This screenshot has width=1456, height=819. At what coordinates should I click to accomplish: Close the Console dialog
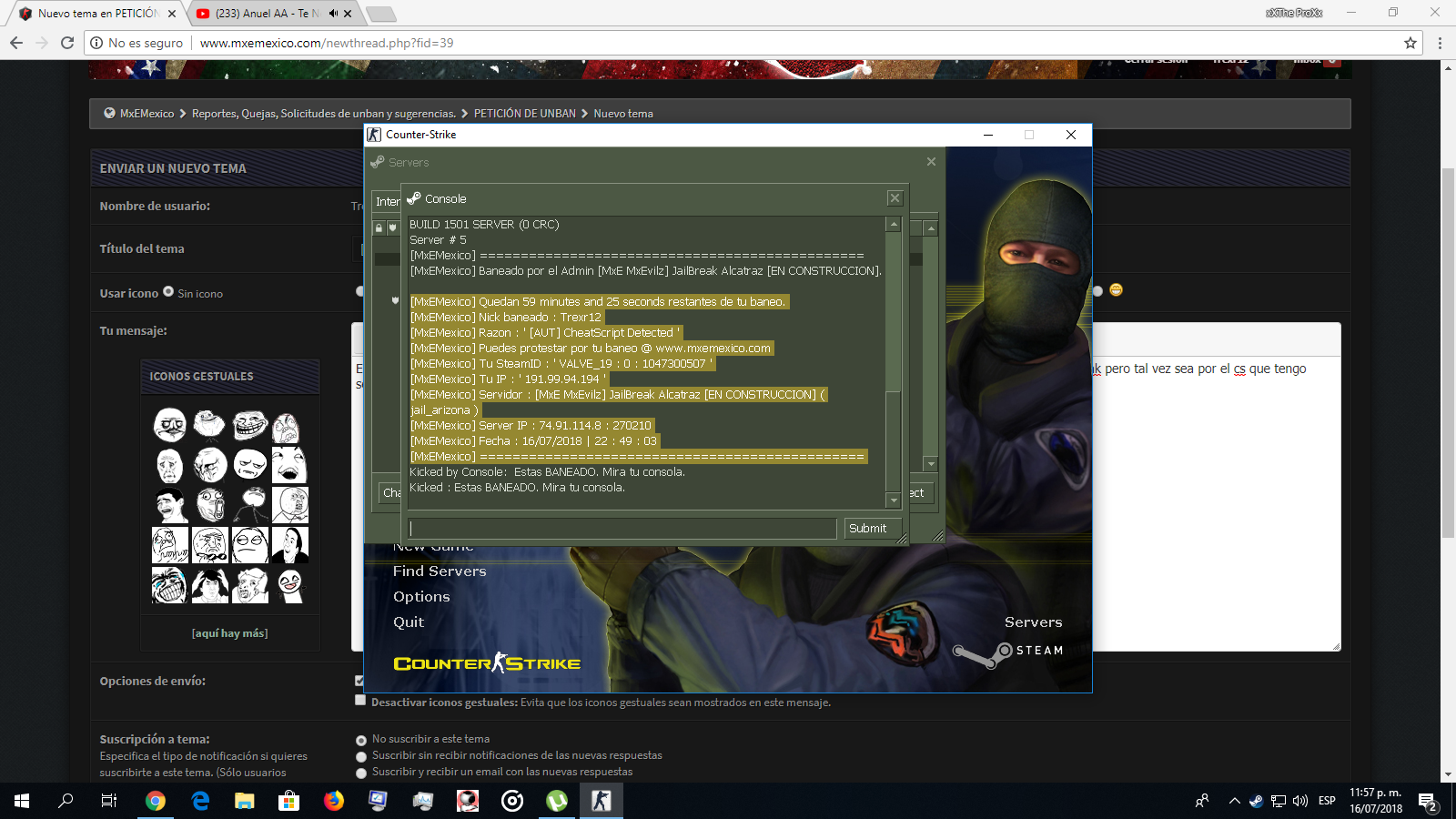click(x=895, y=198)
